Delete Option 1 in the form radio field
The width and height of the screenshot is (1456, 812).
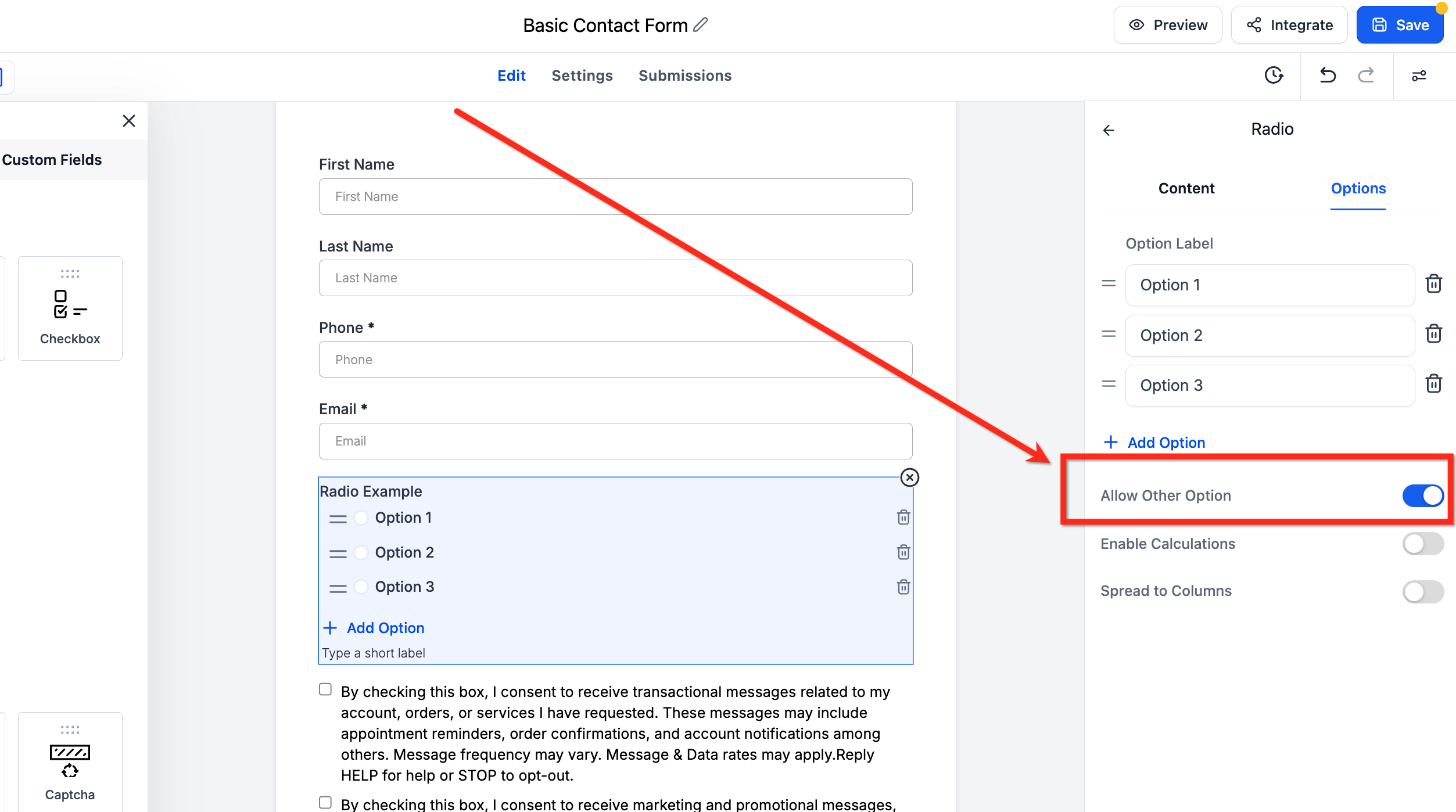pyautogui.click(x=903, y=517)
